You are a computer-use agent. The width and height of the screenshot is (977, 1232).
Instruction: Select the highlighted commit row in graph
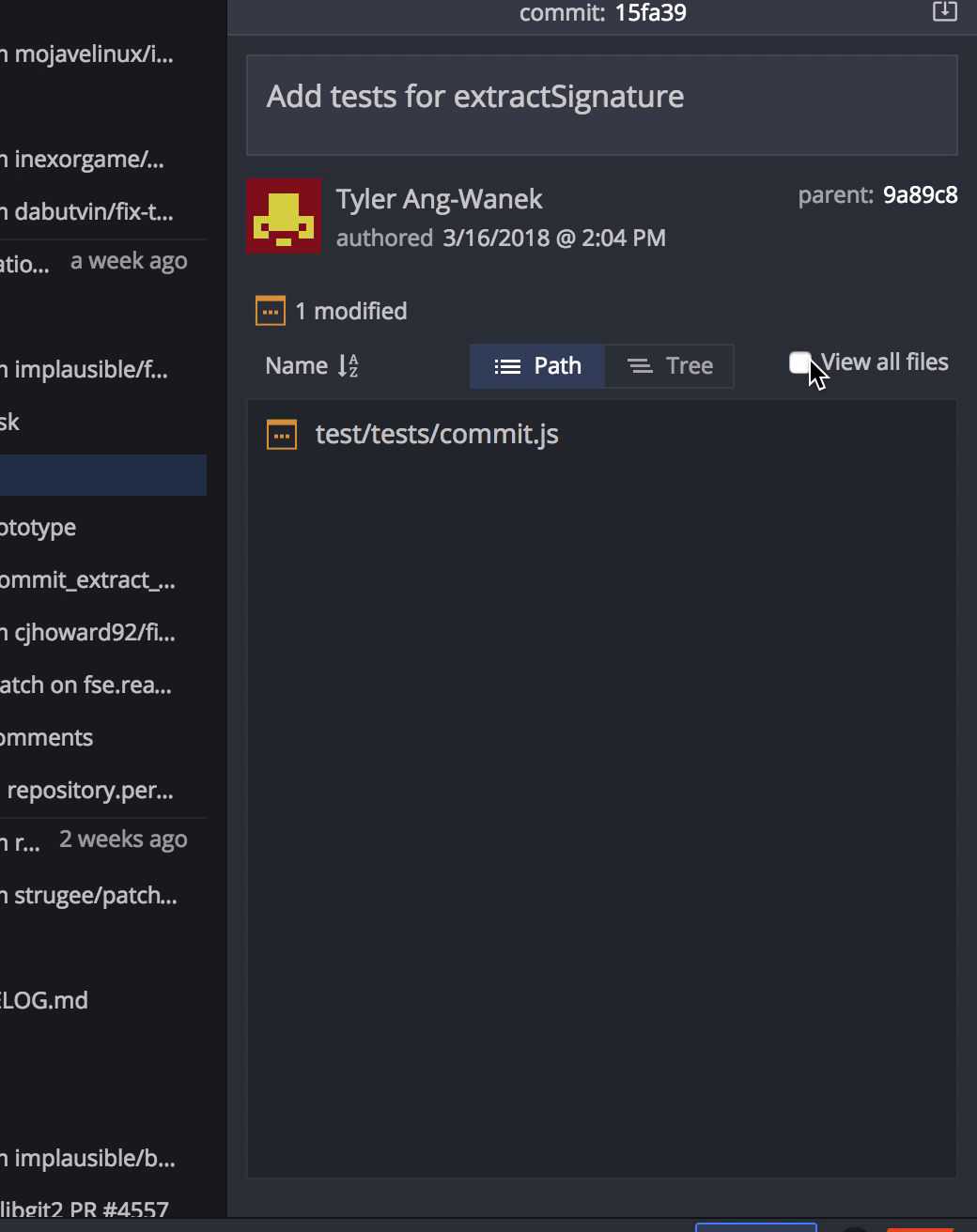(103, 475)
